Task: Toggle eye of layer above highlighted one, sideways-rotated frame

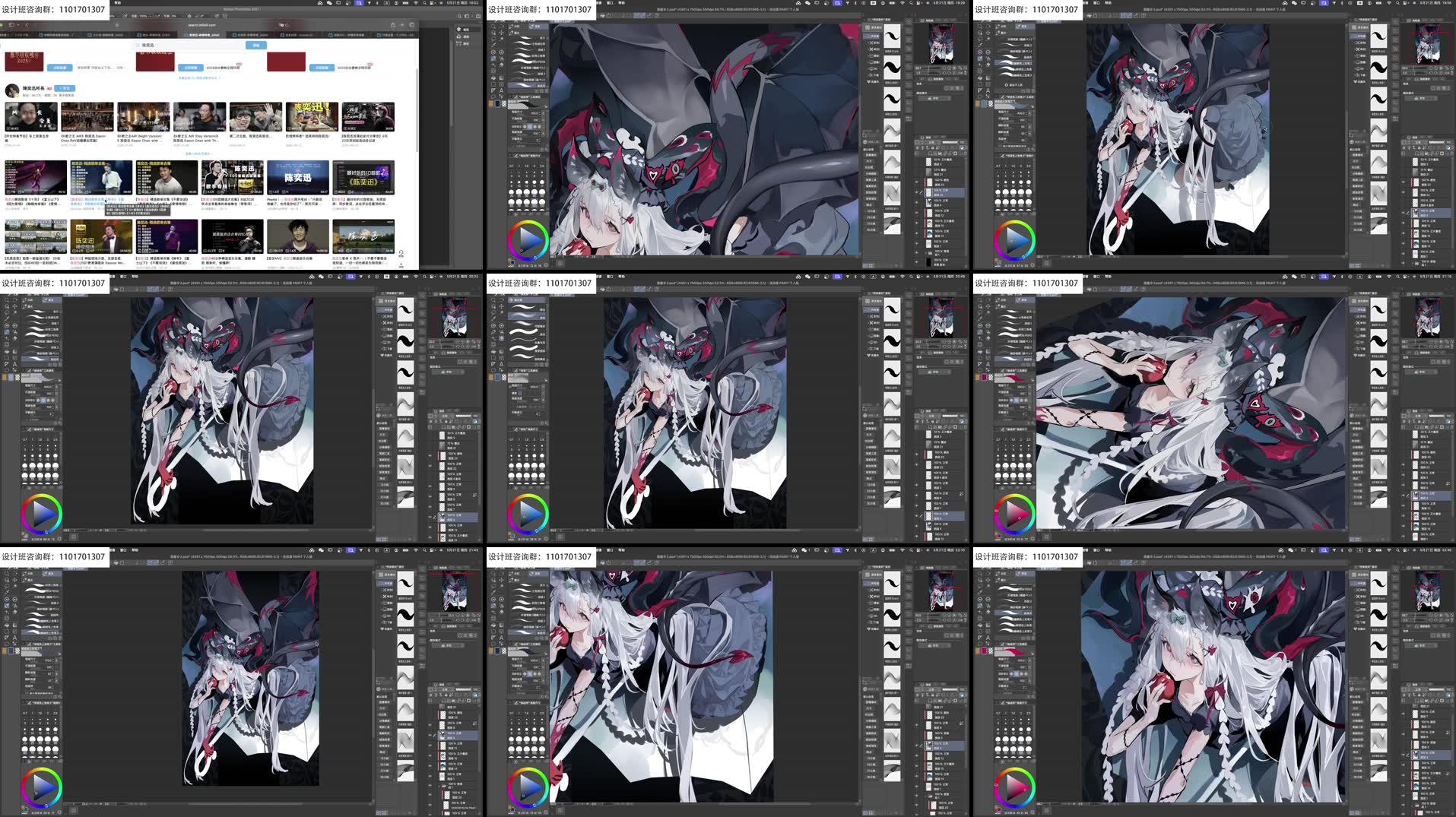Action: (x=1403, y=485)
